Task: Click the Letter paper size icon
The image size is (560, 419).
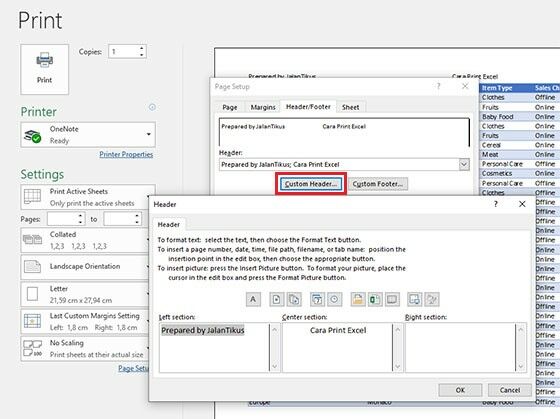Action: [32, 294]
